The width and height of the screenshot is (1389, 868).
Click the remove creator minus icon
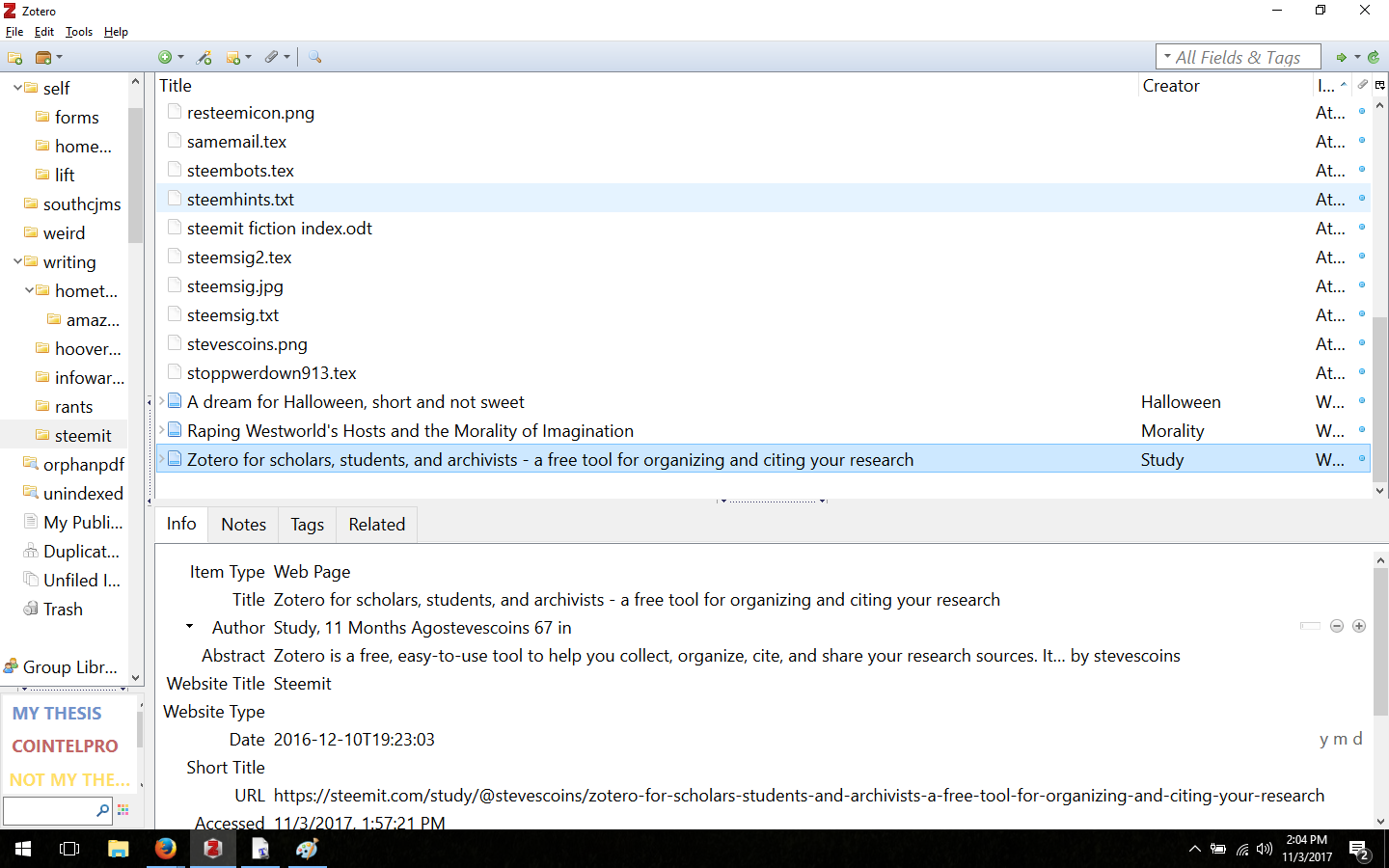[x=1337, y=626]
